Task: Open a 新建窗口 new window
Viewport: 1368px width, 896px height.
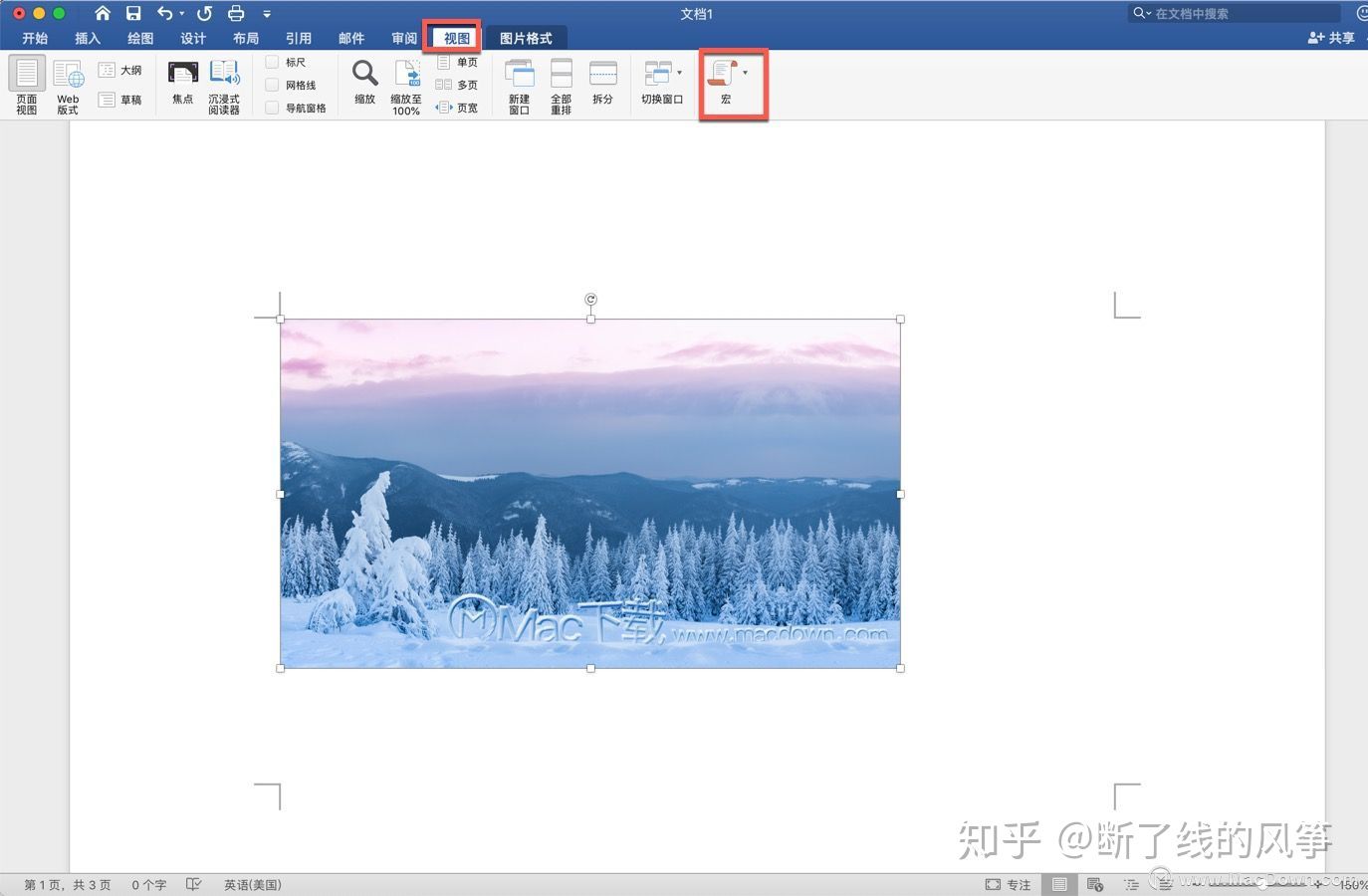Action: click(520, 86)
